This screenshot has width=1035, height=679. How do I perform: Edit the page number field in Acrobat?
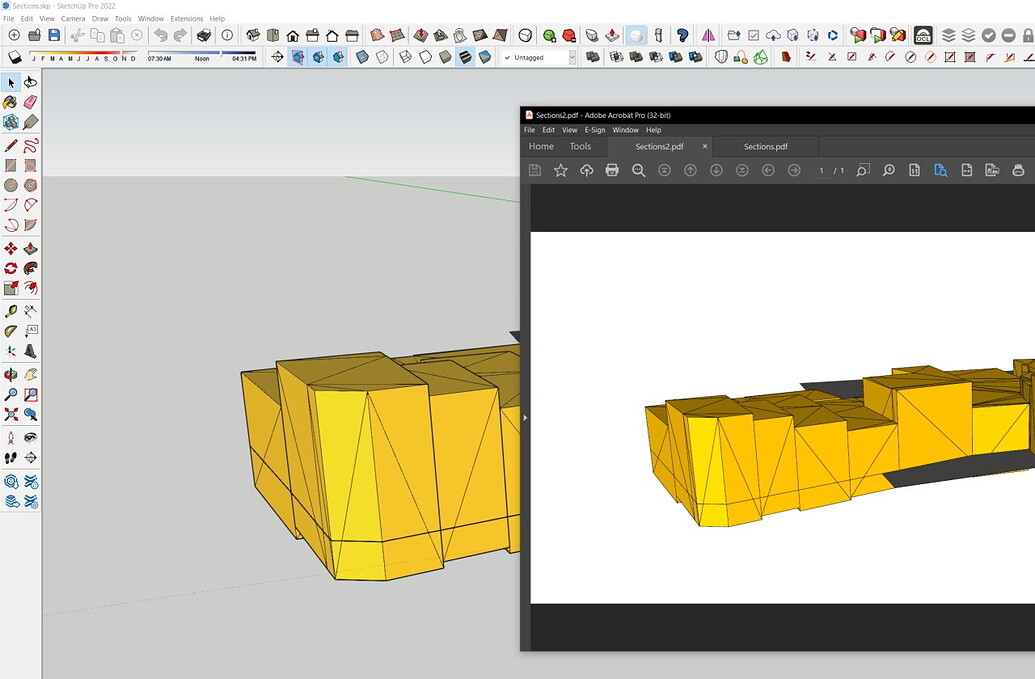tap(822, 170)
